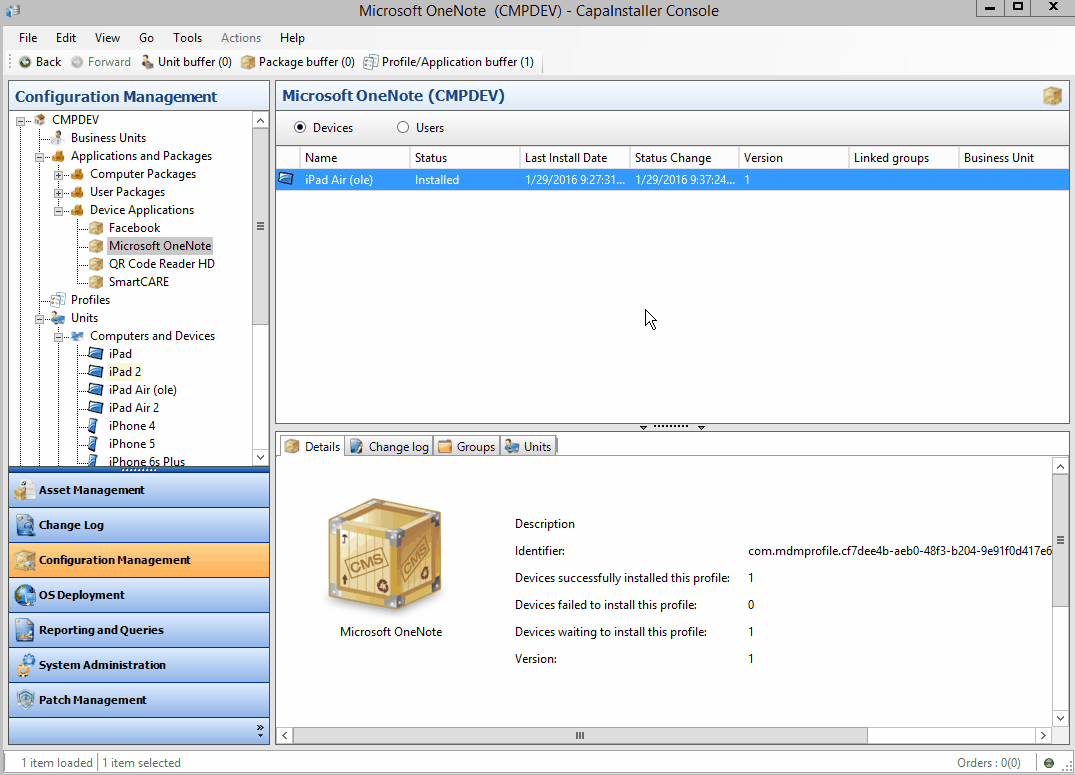Open the Go menu
This screenshot has width=1075, height=775.
click(146, 38)
